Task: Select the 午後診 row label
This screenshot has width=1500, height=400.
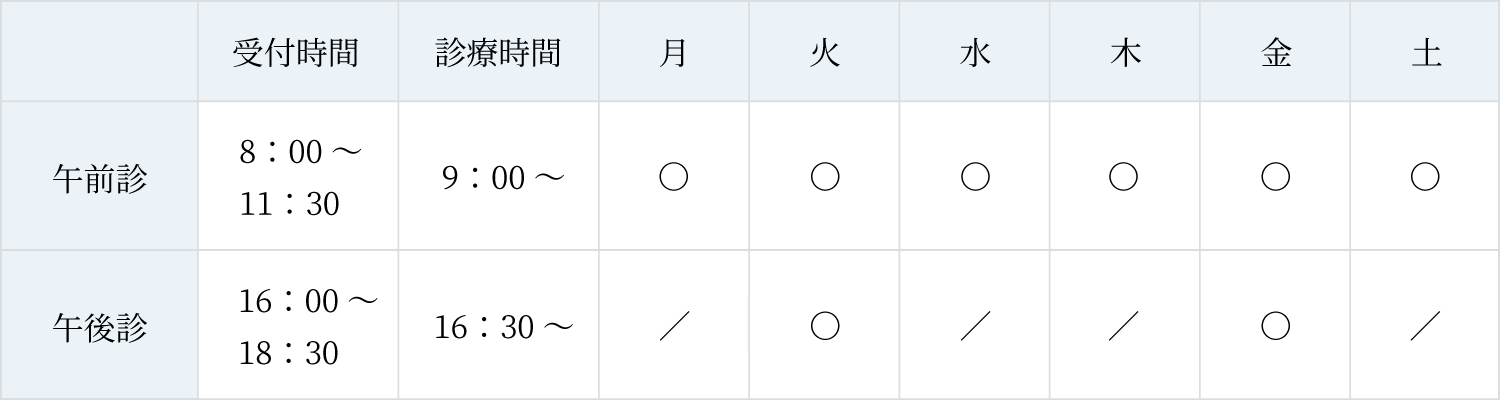Action: click(100, 328)
